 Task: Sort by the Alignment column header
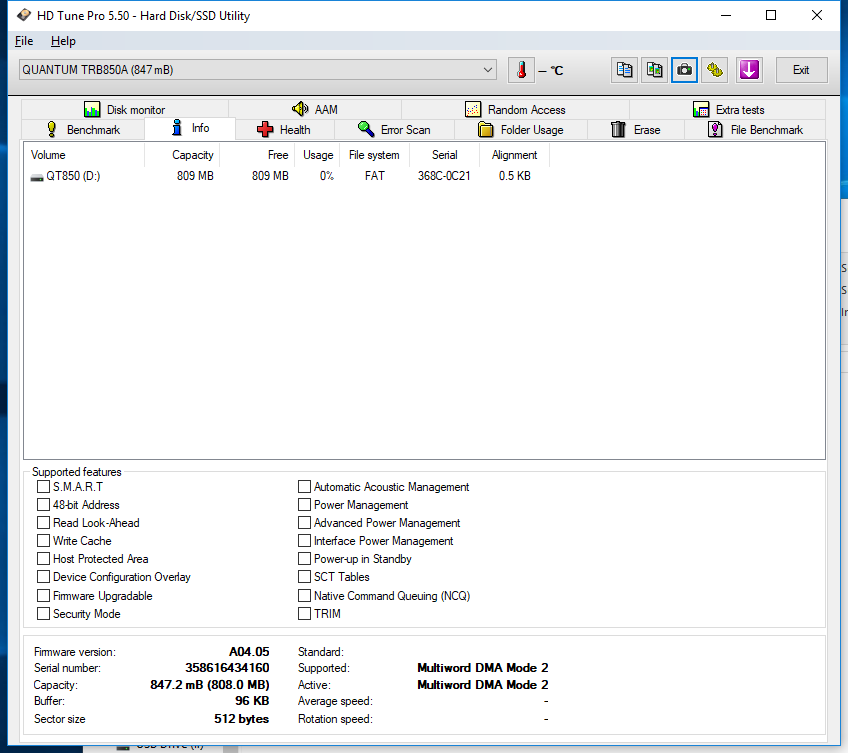(x=514, y=155)
